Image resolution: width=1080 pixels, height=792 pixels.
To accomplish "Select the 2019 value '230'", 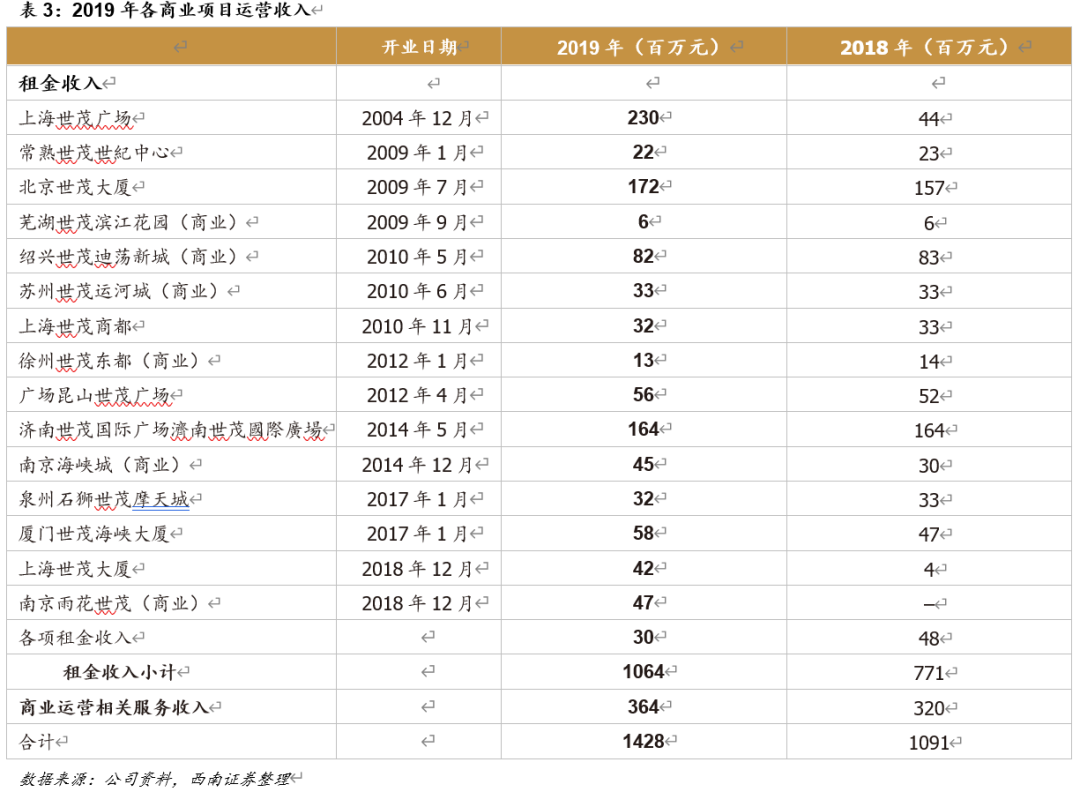I will (643, 118).
